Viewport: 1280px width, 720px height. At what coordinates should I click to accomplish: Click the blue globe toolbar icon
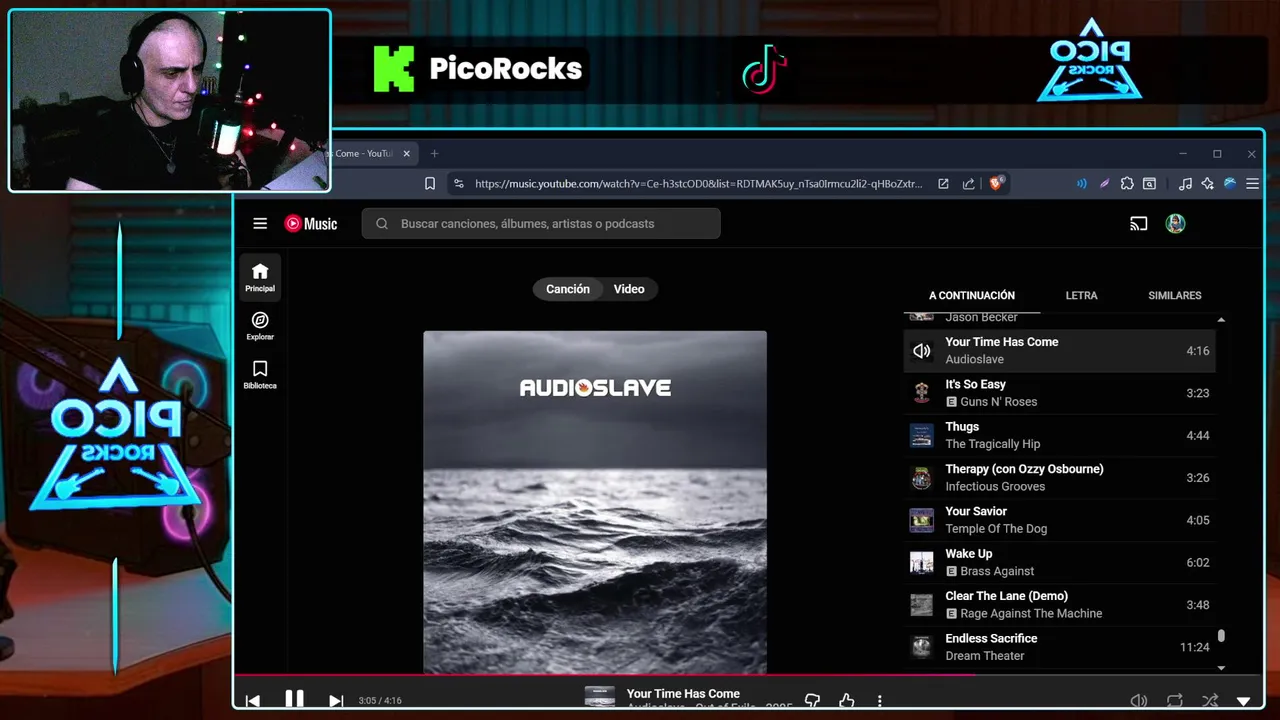[x=1230, y=184]
